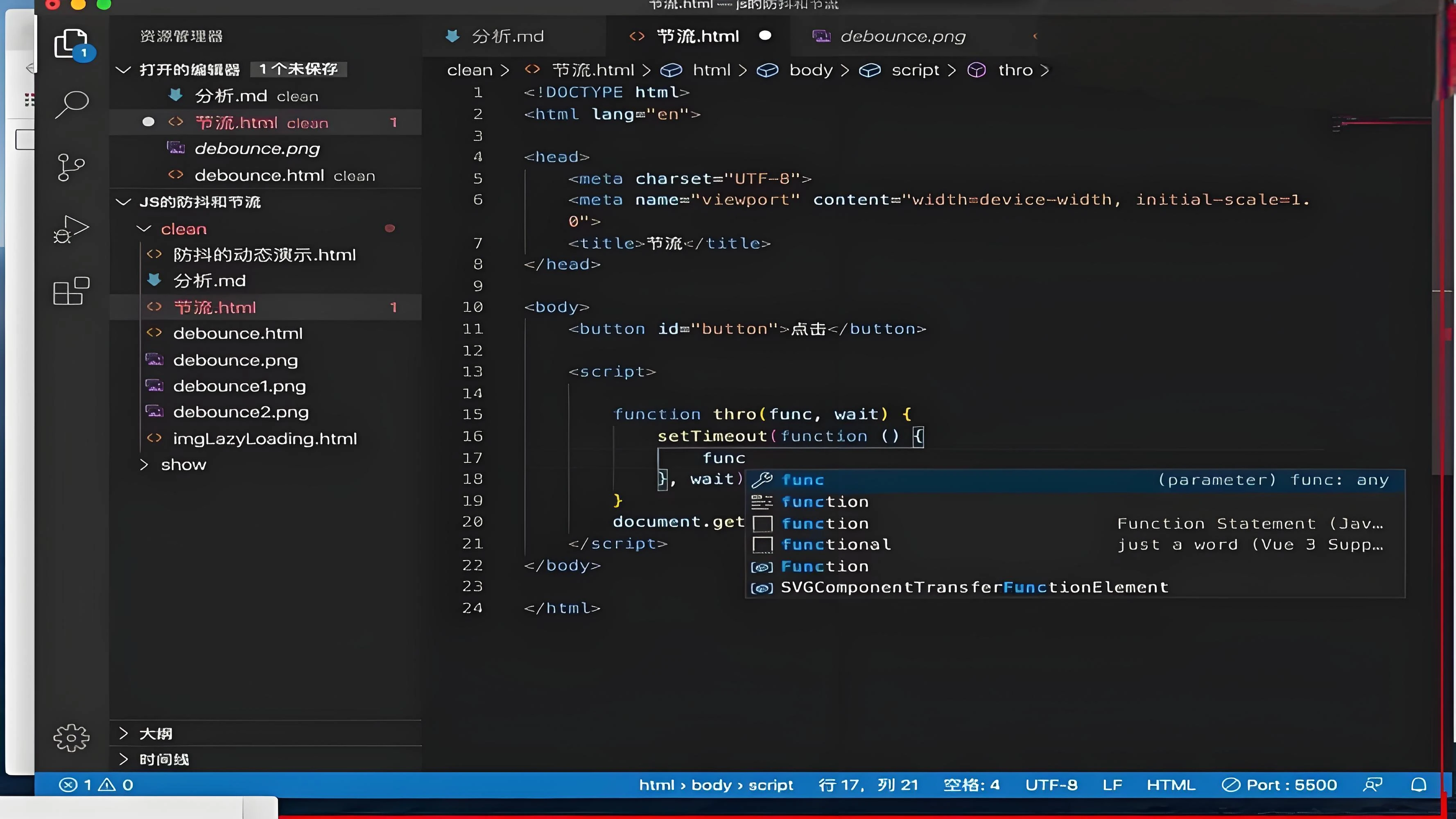Click the 1个未保存 unsaved badge
Image resolution: width=1456 pixels, height=819 pixels.
coord(298,69)
